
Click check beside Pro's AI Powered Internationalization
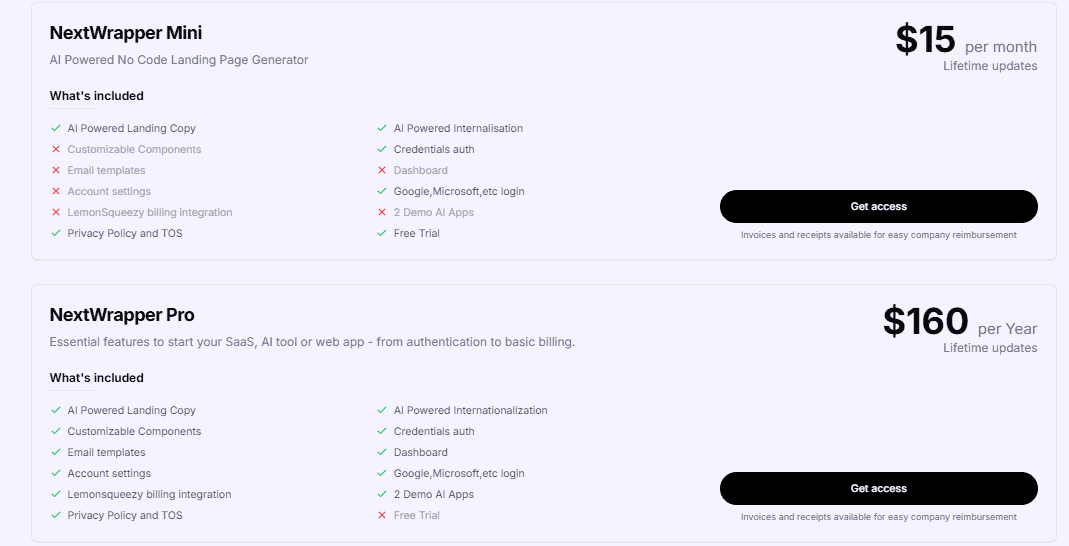point(382,410)
